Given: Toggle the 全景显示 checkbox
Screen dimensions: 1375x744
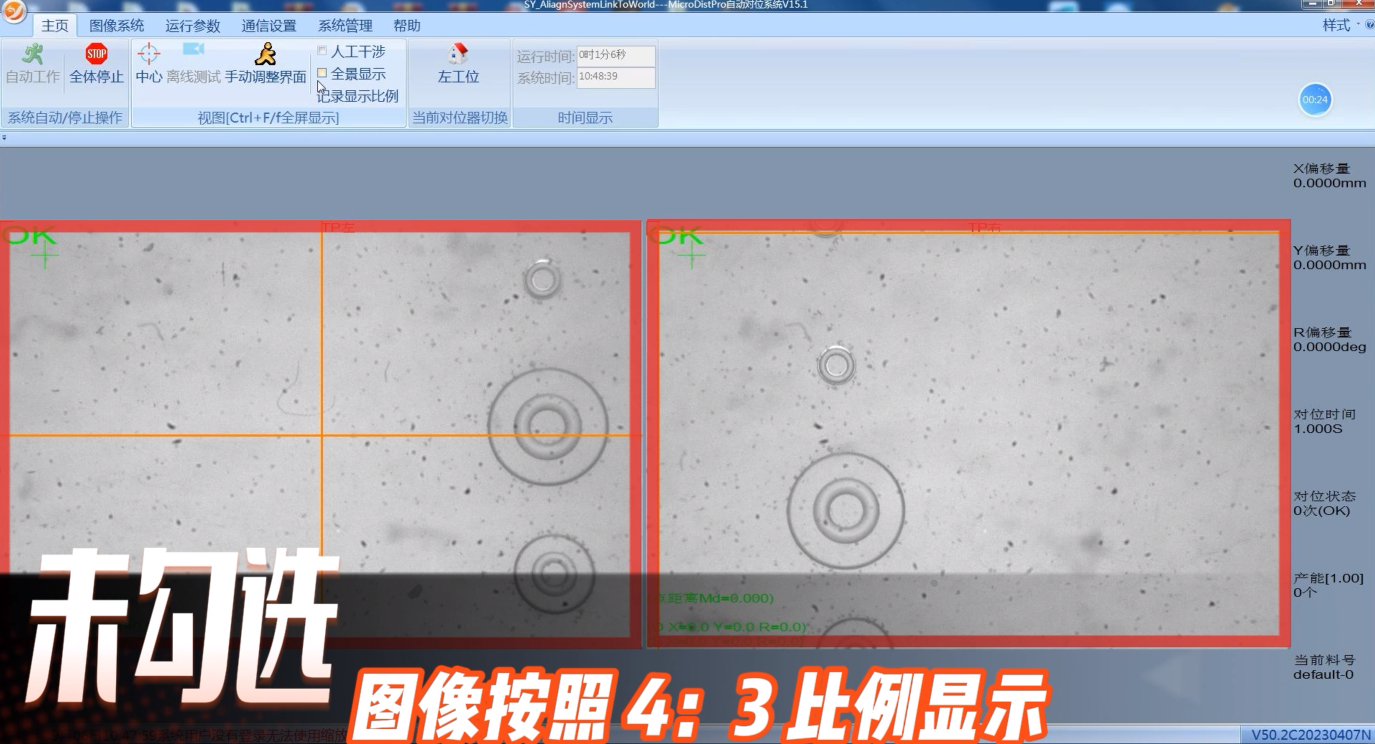Looking at the screenshot, I should 322,73.
